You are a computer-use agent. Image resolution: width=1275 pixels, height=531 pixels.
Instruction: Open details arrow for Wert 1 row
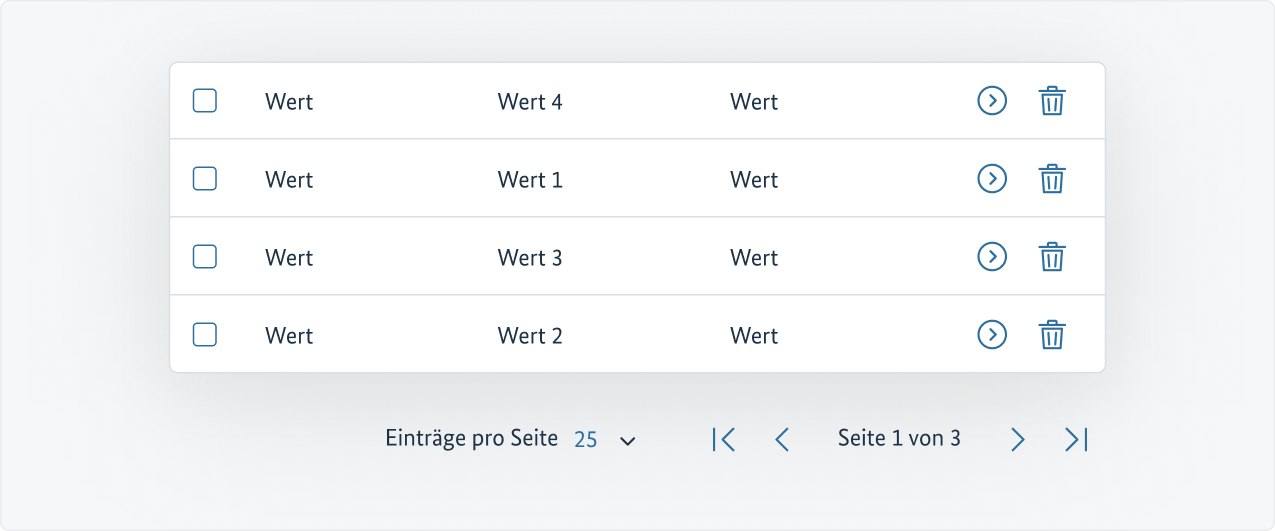coord(991,178)
